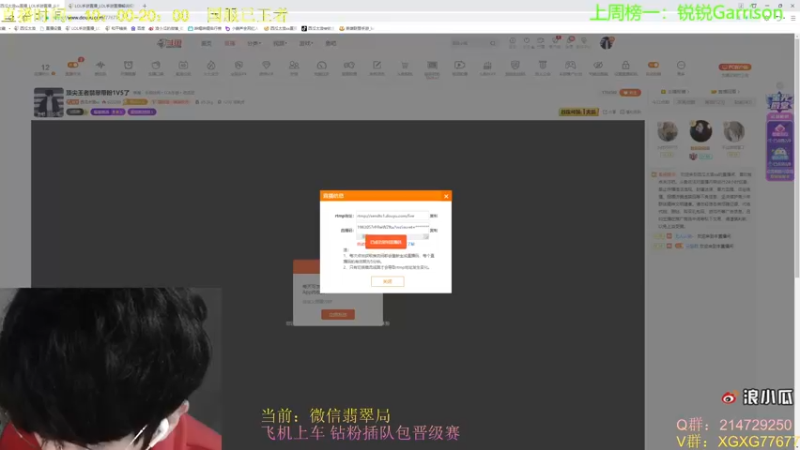The image size is (800, 450).
Task: Click the page vertical scrollbar
Action: 797,156
